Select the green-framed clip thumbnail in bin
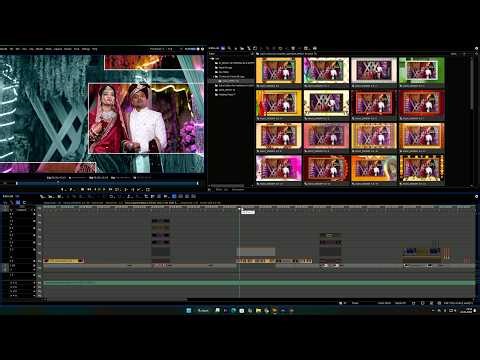 pos(421,70)
